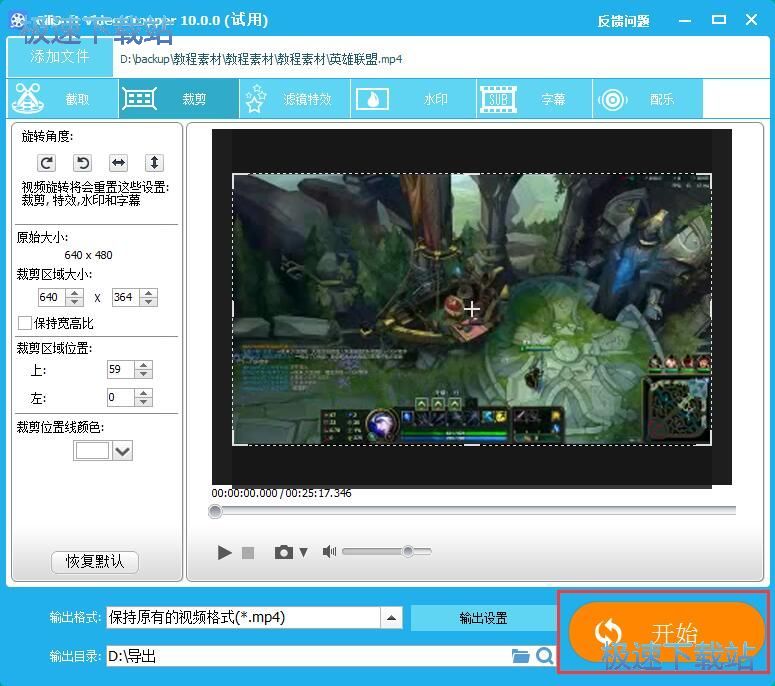Decrease crop width with down arrow
The image size is (775, 686).
click(x=74, y=301)
